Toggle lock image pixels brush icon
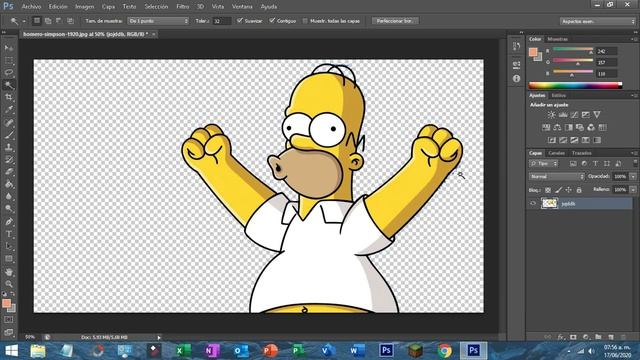The height and width of the screenshot is (360, 640). pos(558,190)
